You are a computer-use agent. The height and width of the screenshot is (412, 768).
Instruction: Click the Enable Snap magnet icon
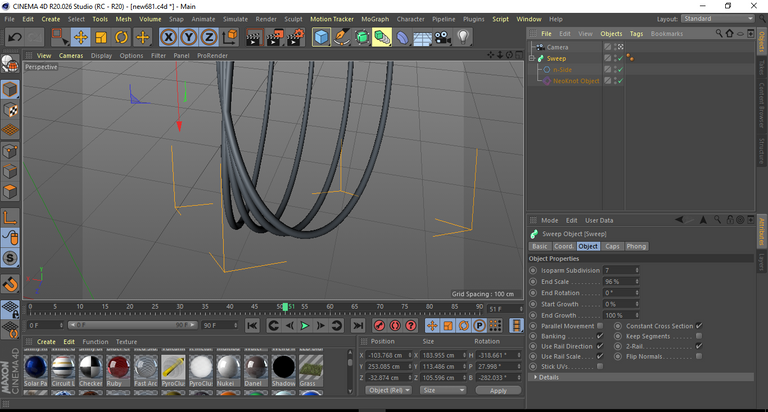coord(10,284)
